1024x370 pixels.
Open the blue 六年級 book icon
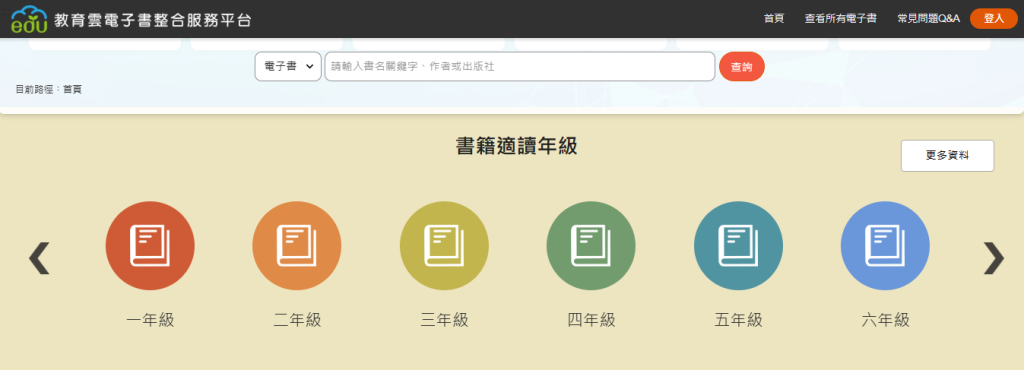point(885,245)
